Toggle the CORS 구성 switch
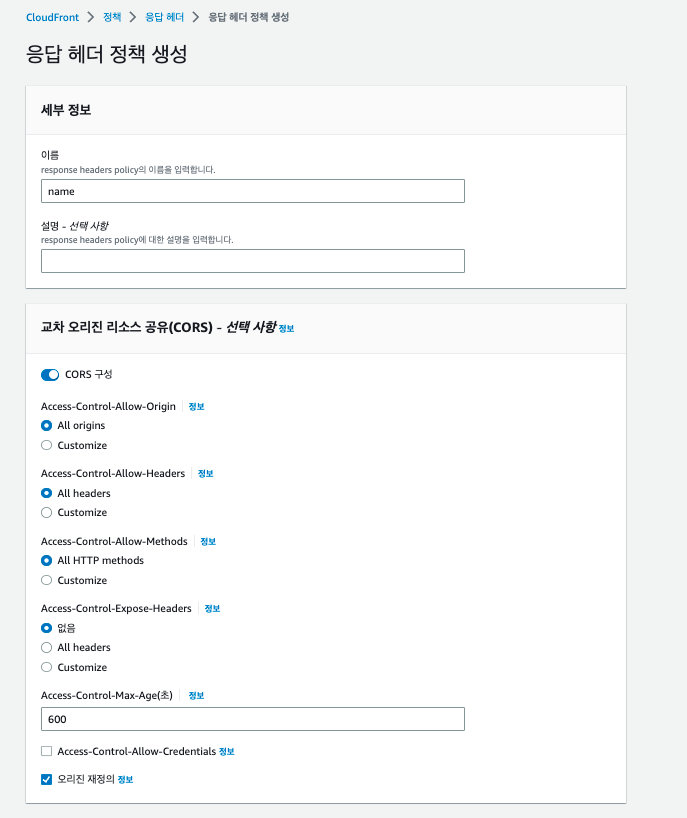 pos(50,375)
